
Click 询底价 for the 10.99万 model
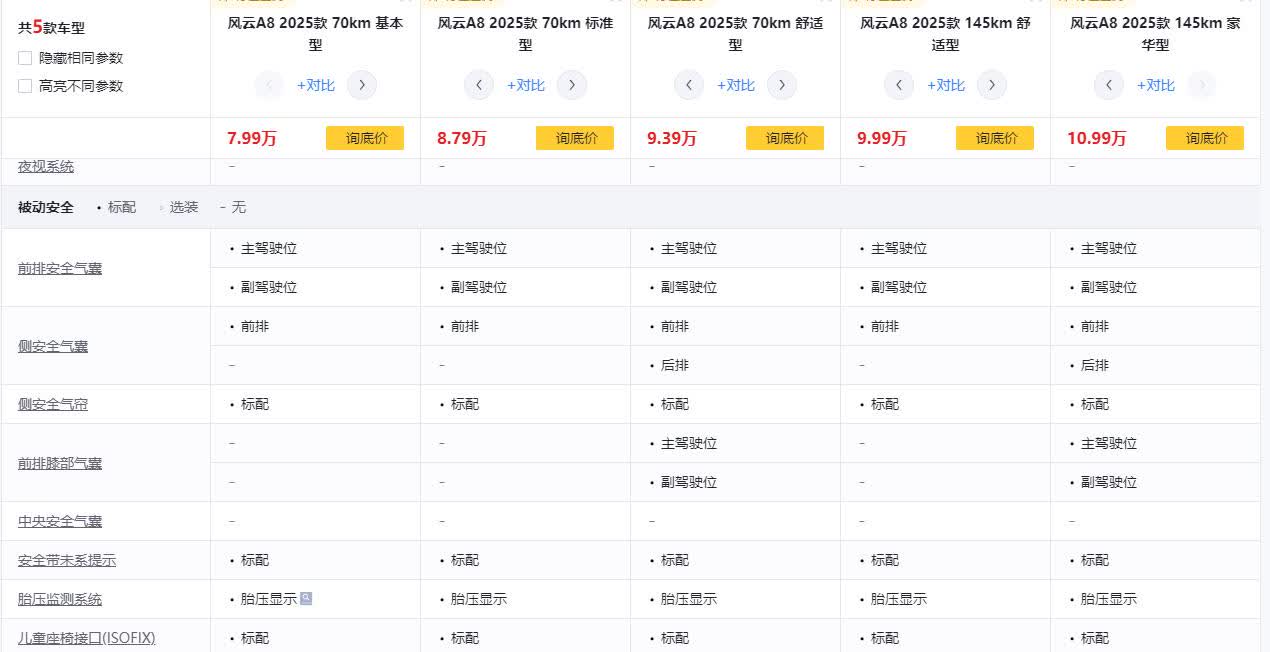click(x=1205, y=138)
